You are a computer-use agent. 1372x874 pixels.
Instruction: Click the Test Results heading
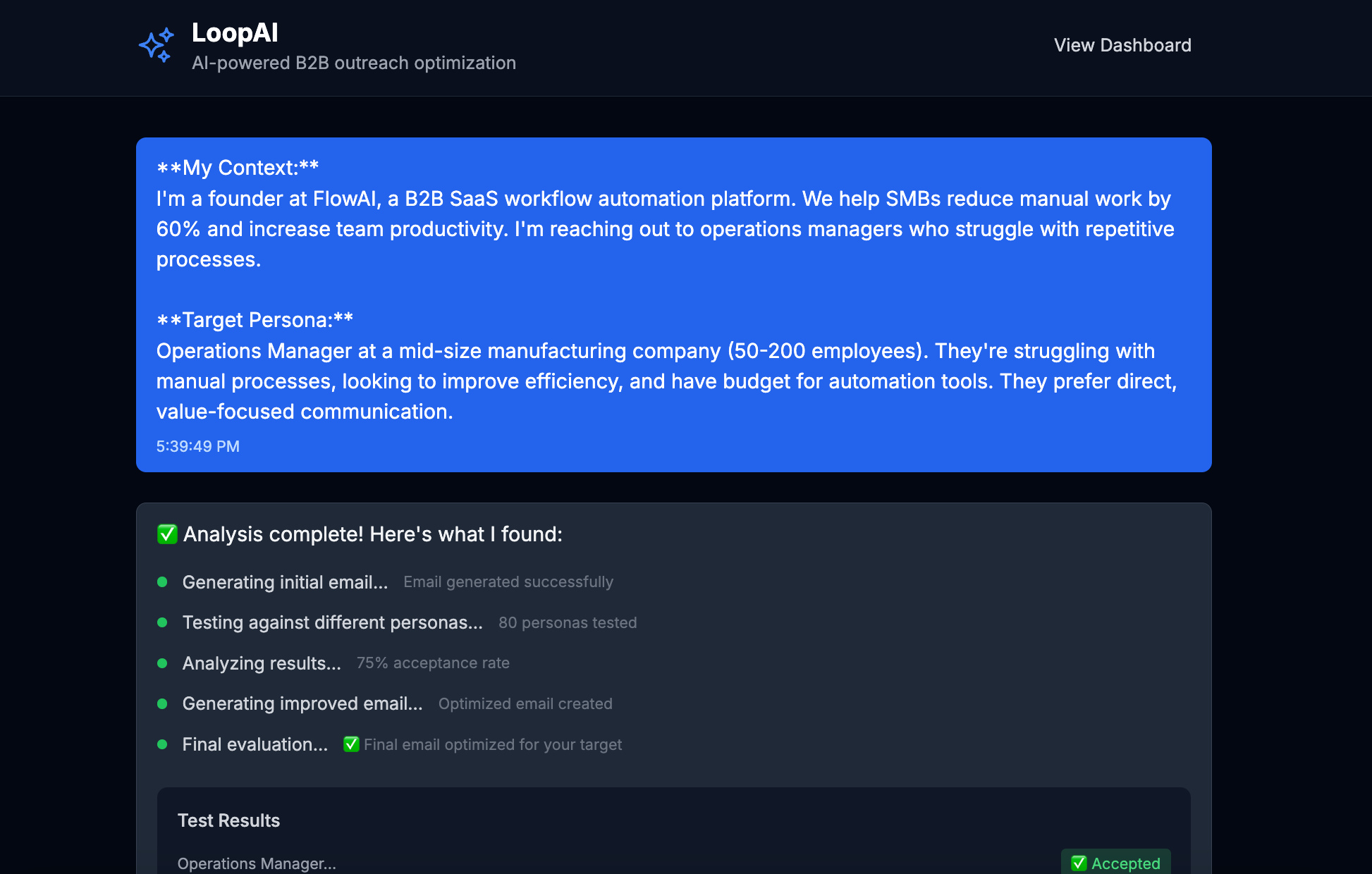point(228,820)
